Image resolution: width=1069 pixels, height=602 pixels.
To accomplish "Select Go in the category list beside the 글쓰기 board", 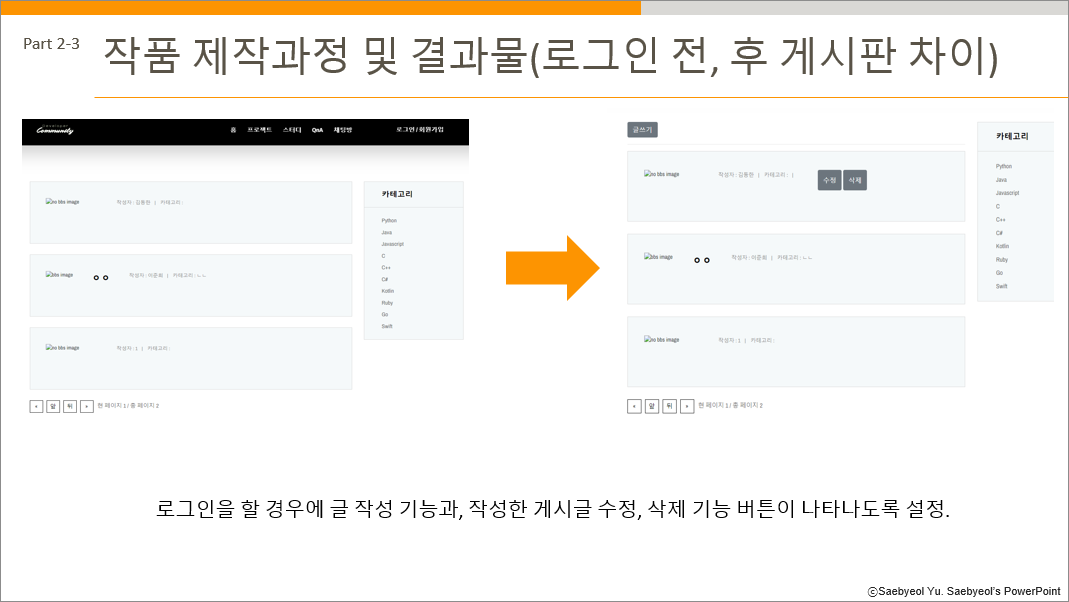I will (999, 273).
